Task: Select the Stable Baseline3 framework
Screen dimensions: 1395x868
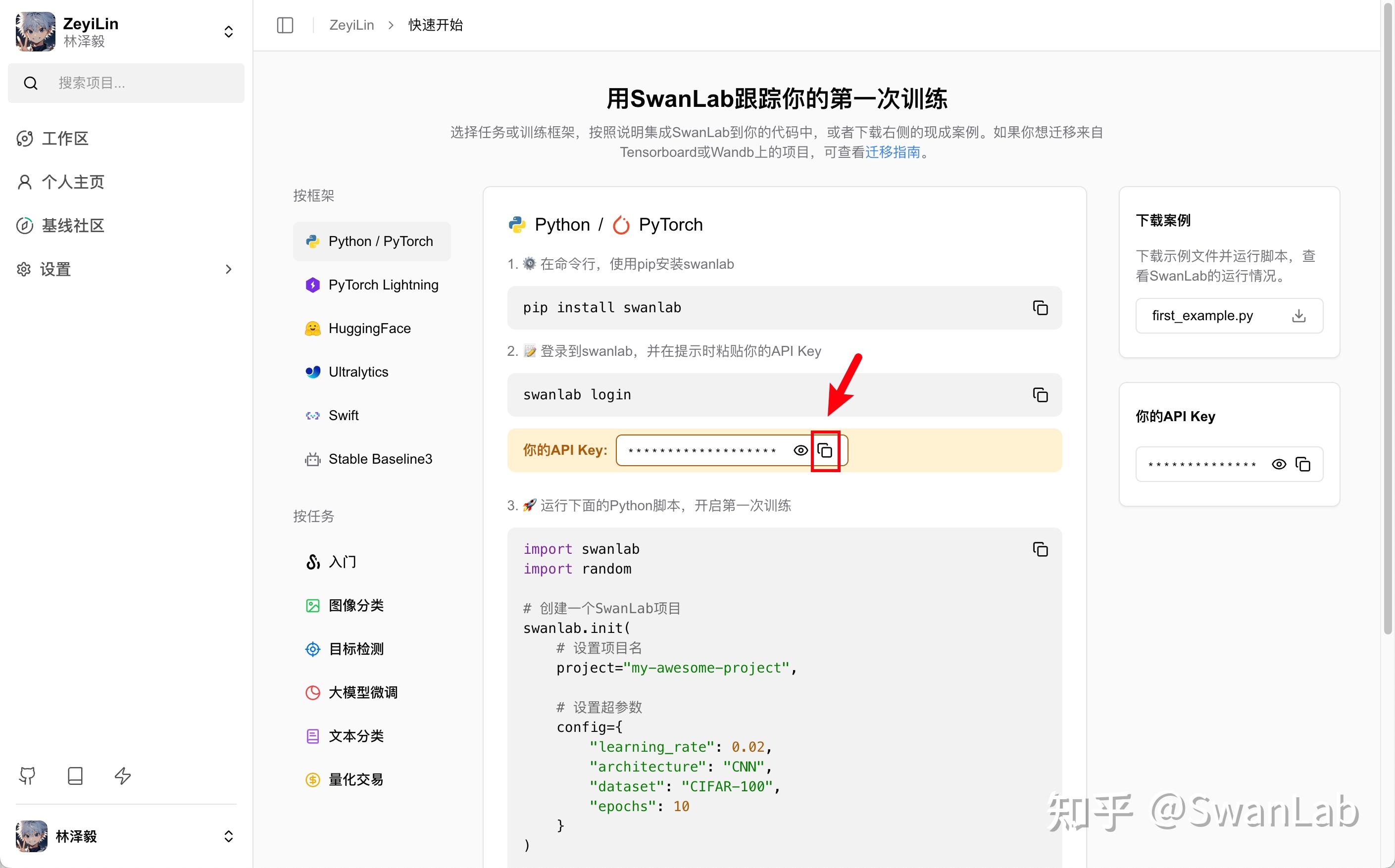Action: 380,459
